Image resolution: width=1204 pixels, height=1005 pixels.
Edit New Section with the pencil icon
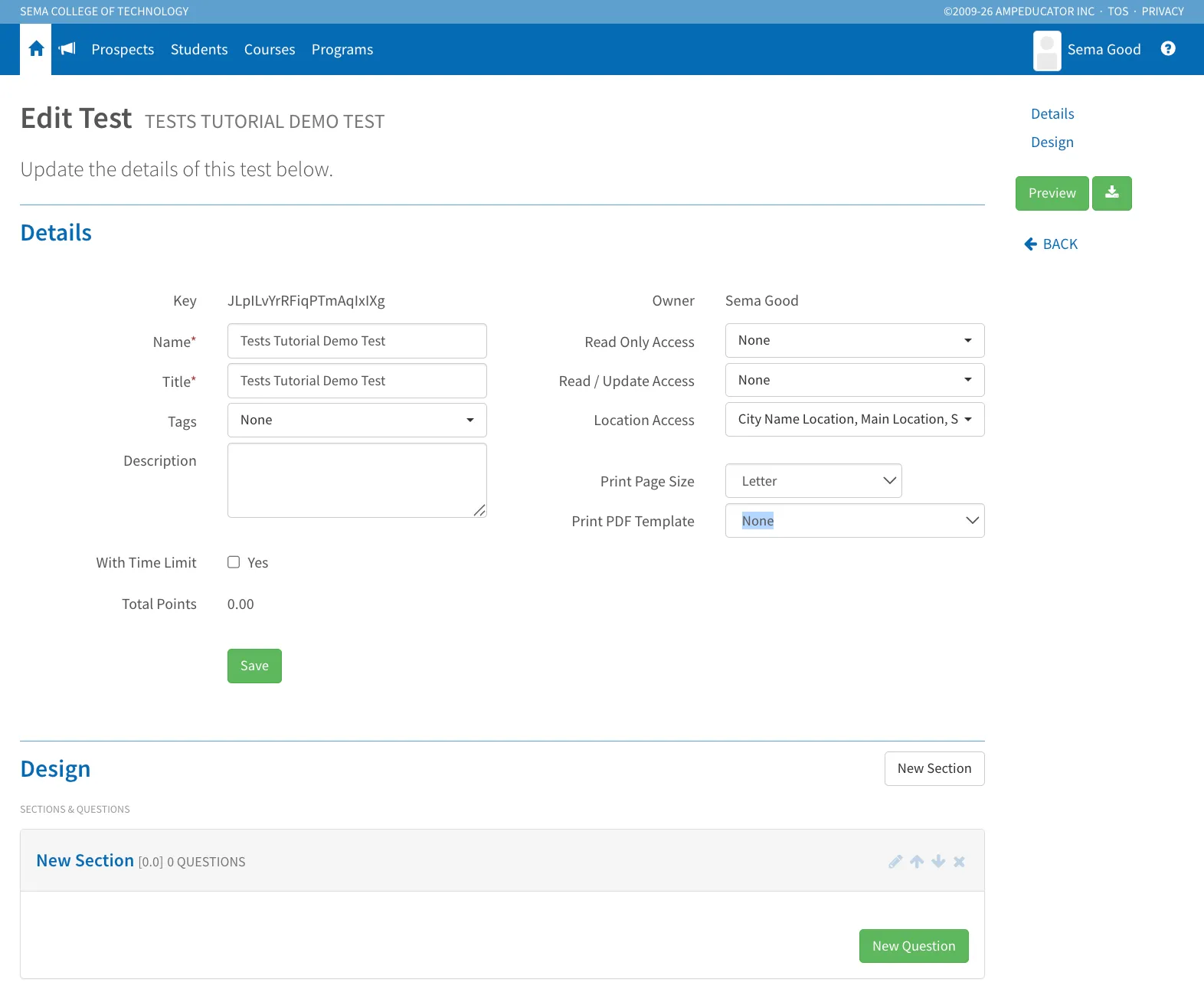pos(895,862)
